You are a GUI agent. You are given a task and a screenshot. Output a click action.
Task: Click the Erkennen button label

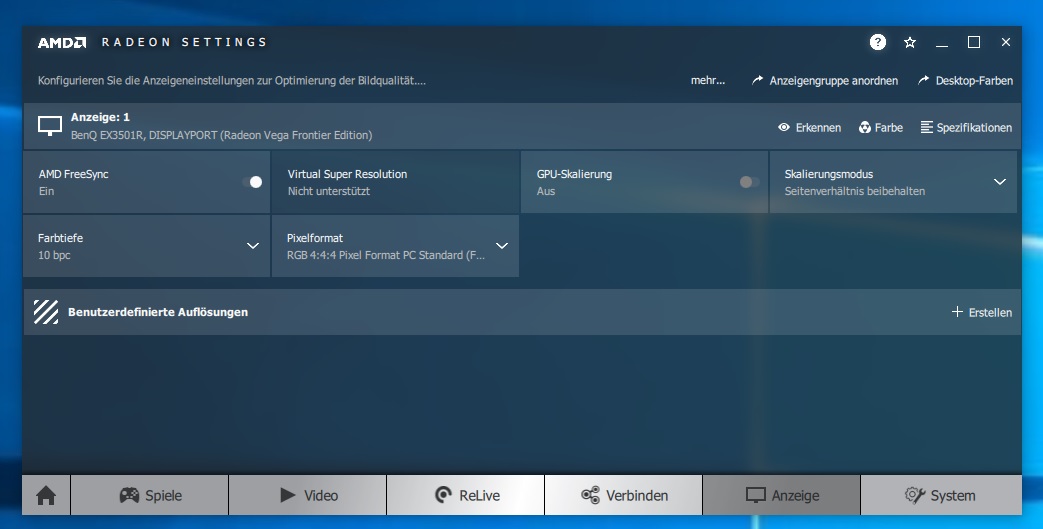[818, 128]
